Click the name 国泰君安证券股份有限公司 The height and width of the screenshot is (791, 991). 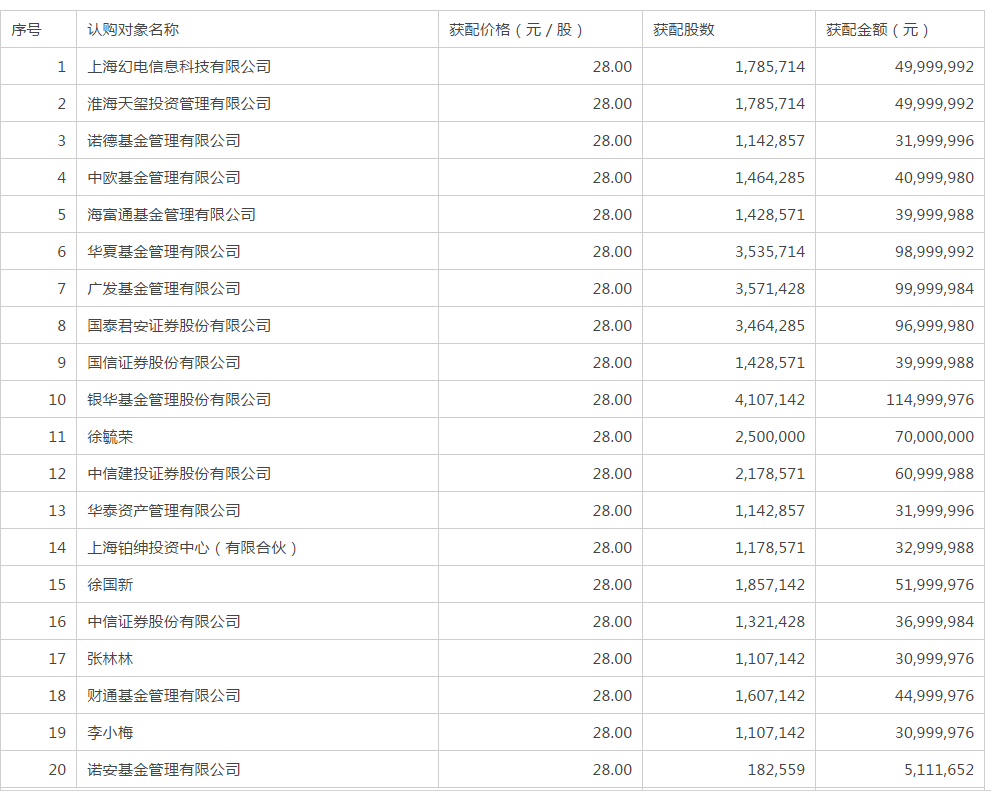tap(179, 325)
